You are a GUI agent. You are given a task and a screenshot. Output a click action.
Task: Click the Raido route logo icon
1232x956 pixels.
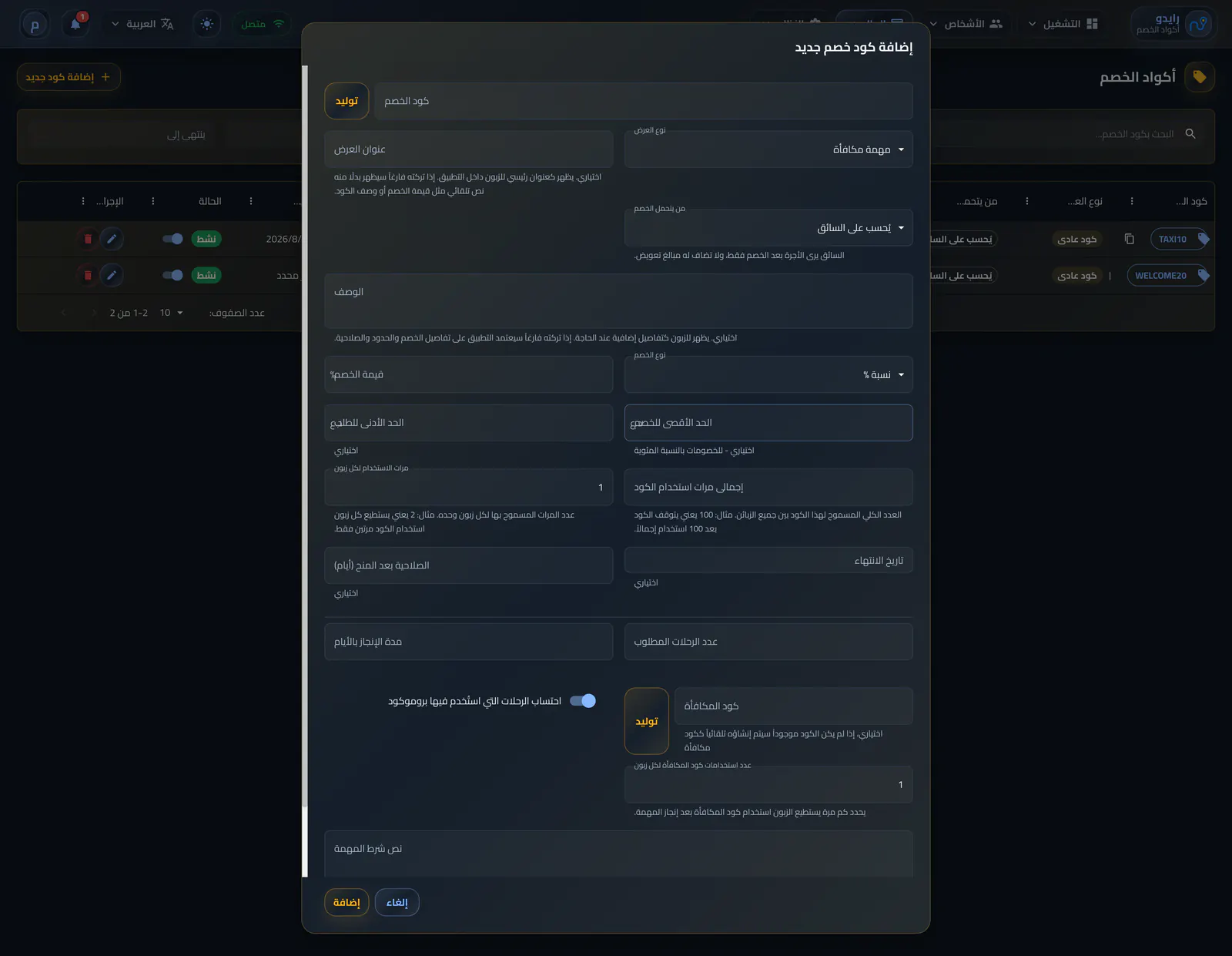1198,24
